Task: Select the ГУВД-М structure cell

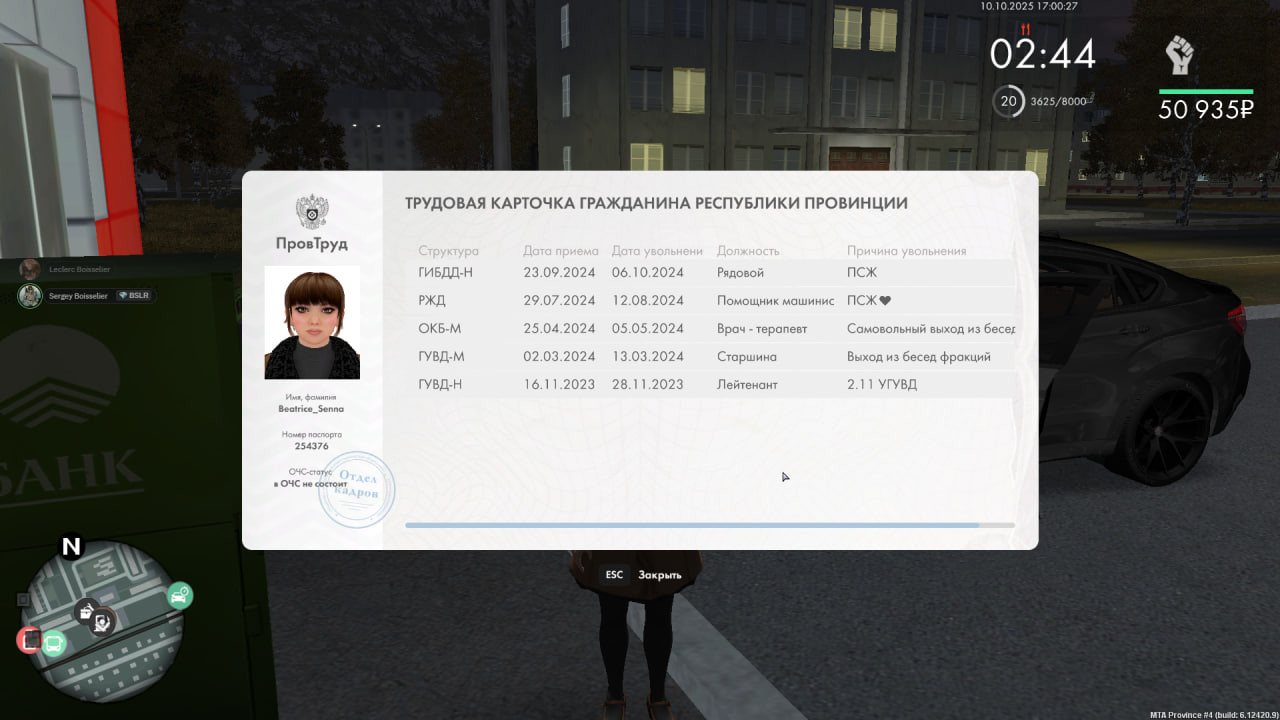Action: [x=442, y=356]
